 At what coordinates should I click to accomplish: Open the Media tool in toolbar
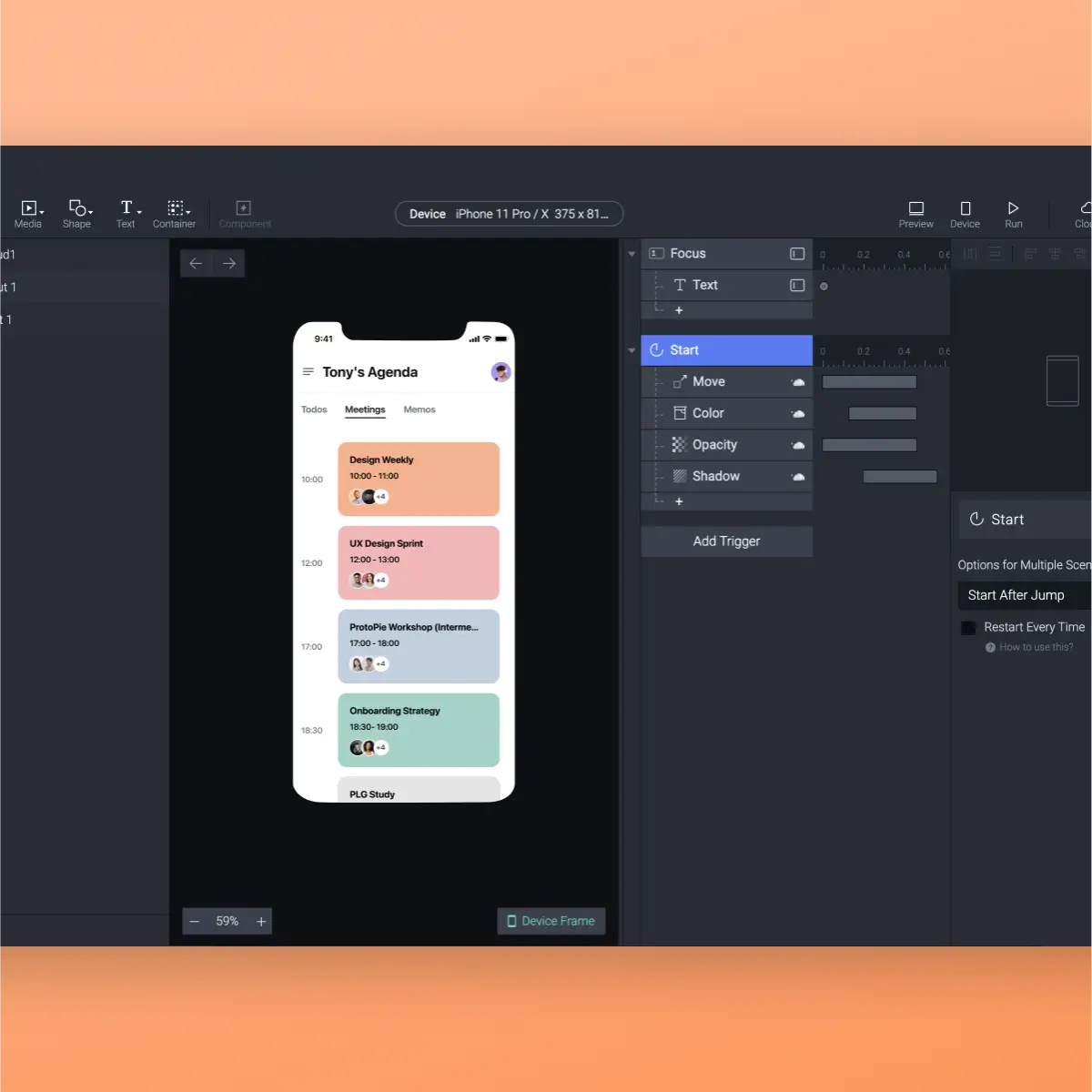coord(29,214)
